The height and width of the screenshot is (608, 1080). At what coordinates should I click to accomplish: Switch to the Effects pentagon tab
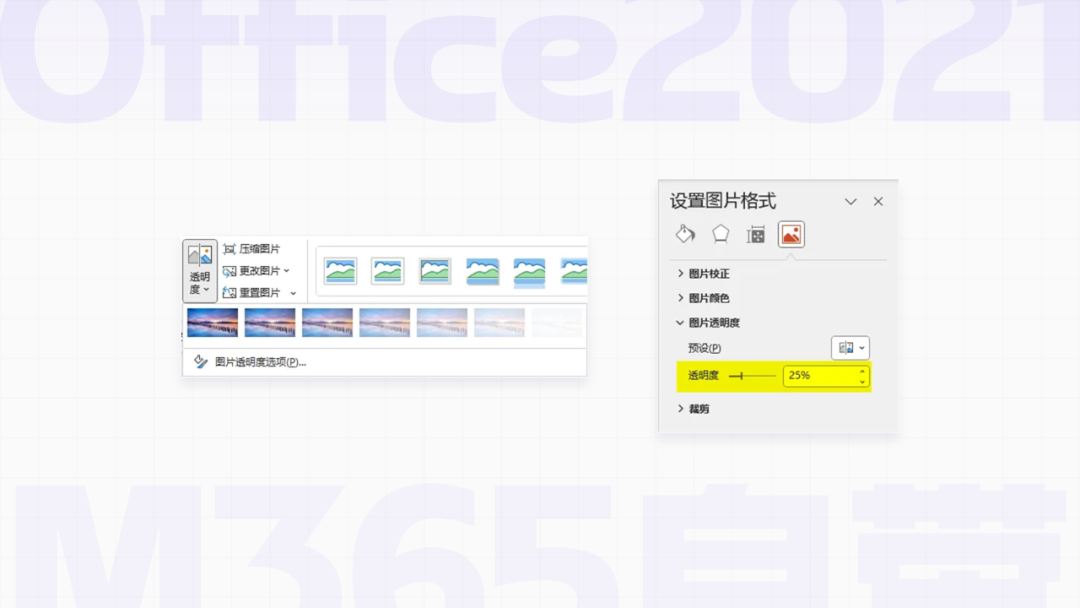pyautogui.click(x=720, y=234)
